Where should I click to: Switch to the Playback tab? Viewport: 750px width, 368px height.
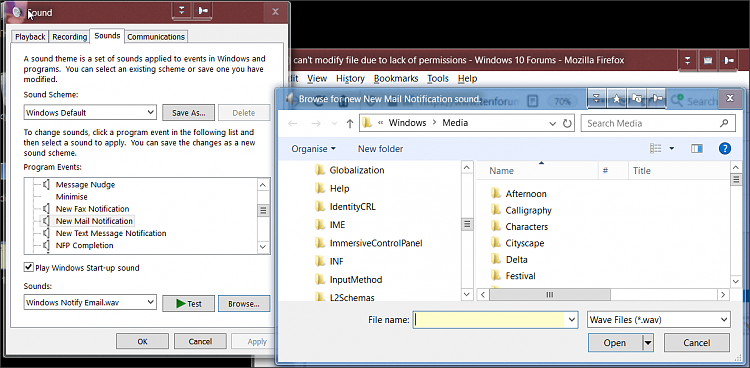point(30,37)
